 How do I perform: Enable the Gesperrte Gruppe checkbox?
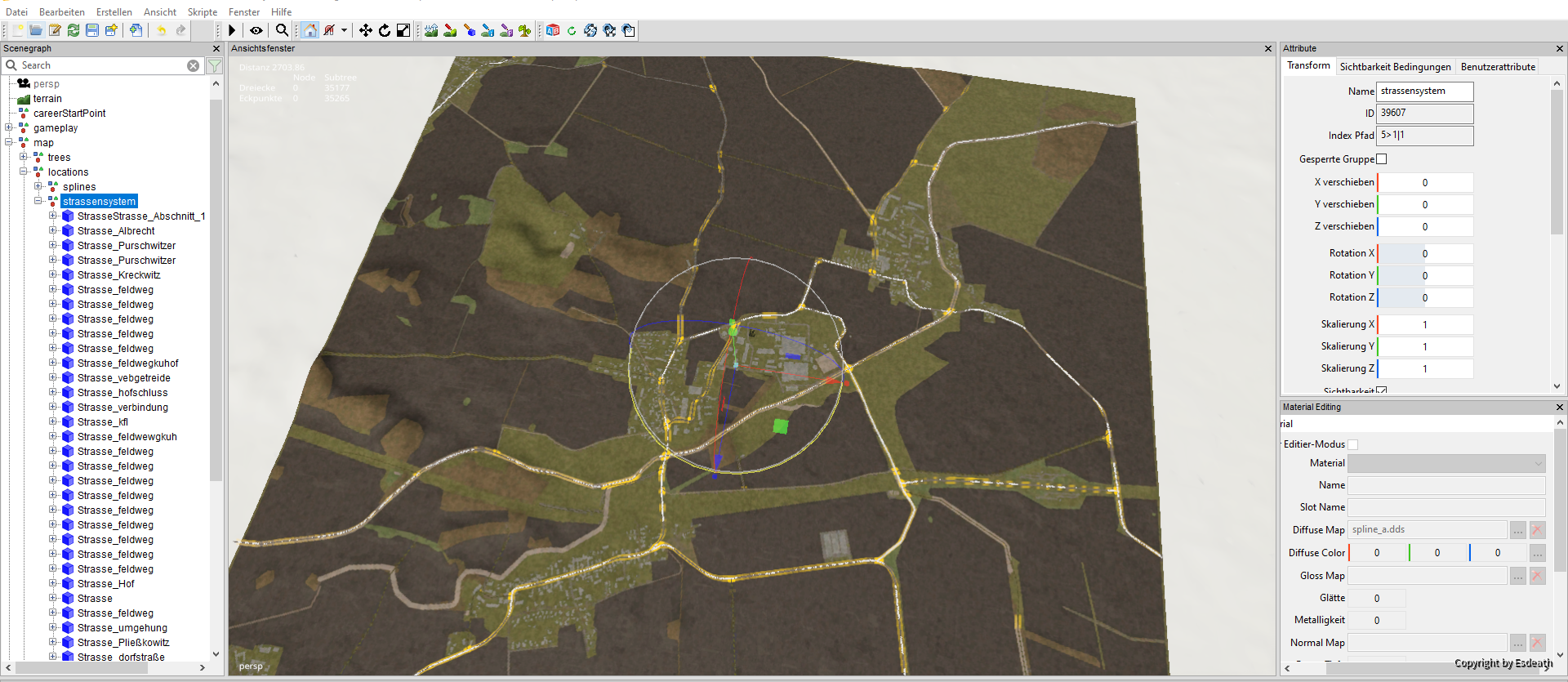[1382, 159]
